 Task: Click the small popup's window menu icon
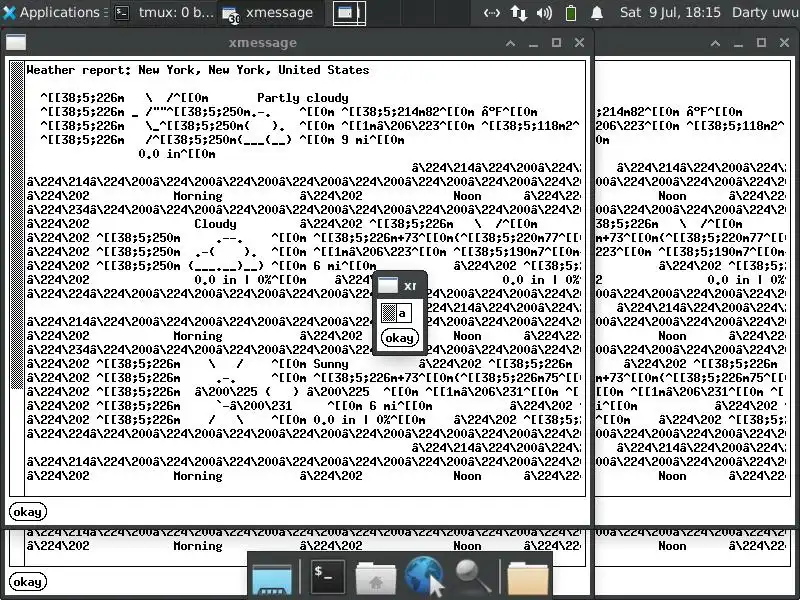pyautogui.click(x=388, y=285)
